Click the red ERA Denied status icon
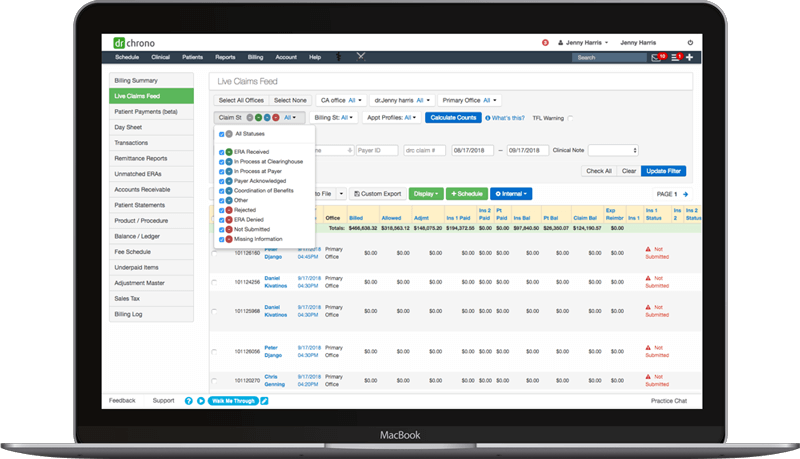The width and height of the screenshot is (800, 459). (x=229, y=220)
